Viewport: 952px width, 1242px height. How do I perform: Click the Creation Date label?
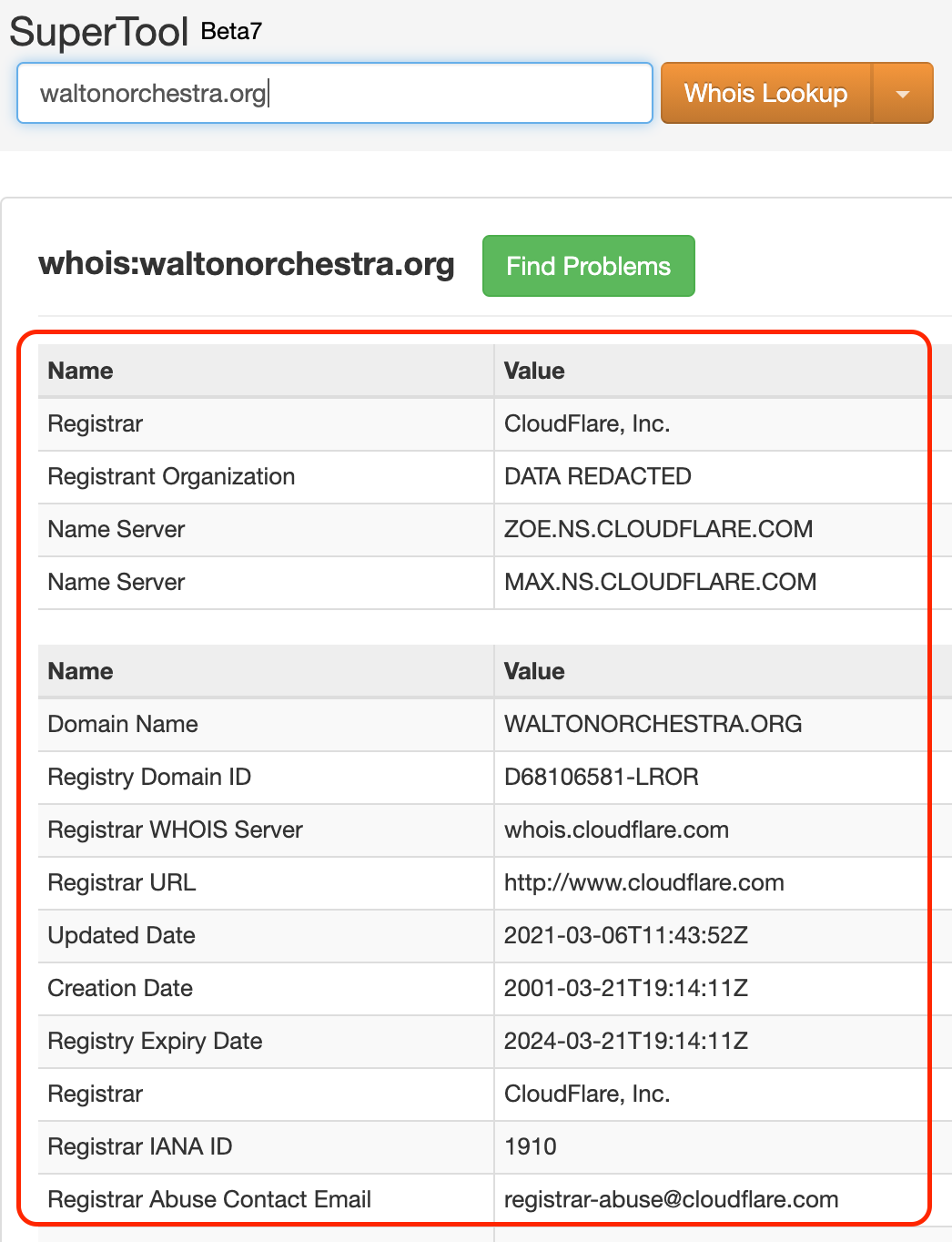120,988
